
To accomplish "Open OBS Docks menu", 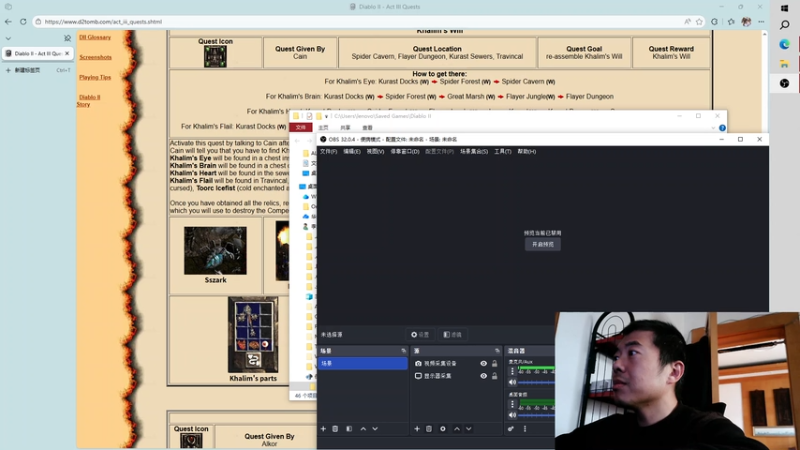I will click(405, 152).
